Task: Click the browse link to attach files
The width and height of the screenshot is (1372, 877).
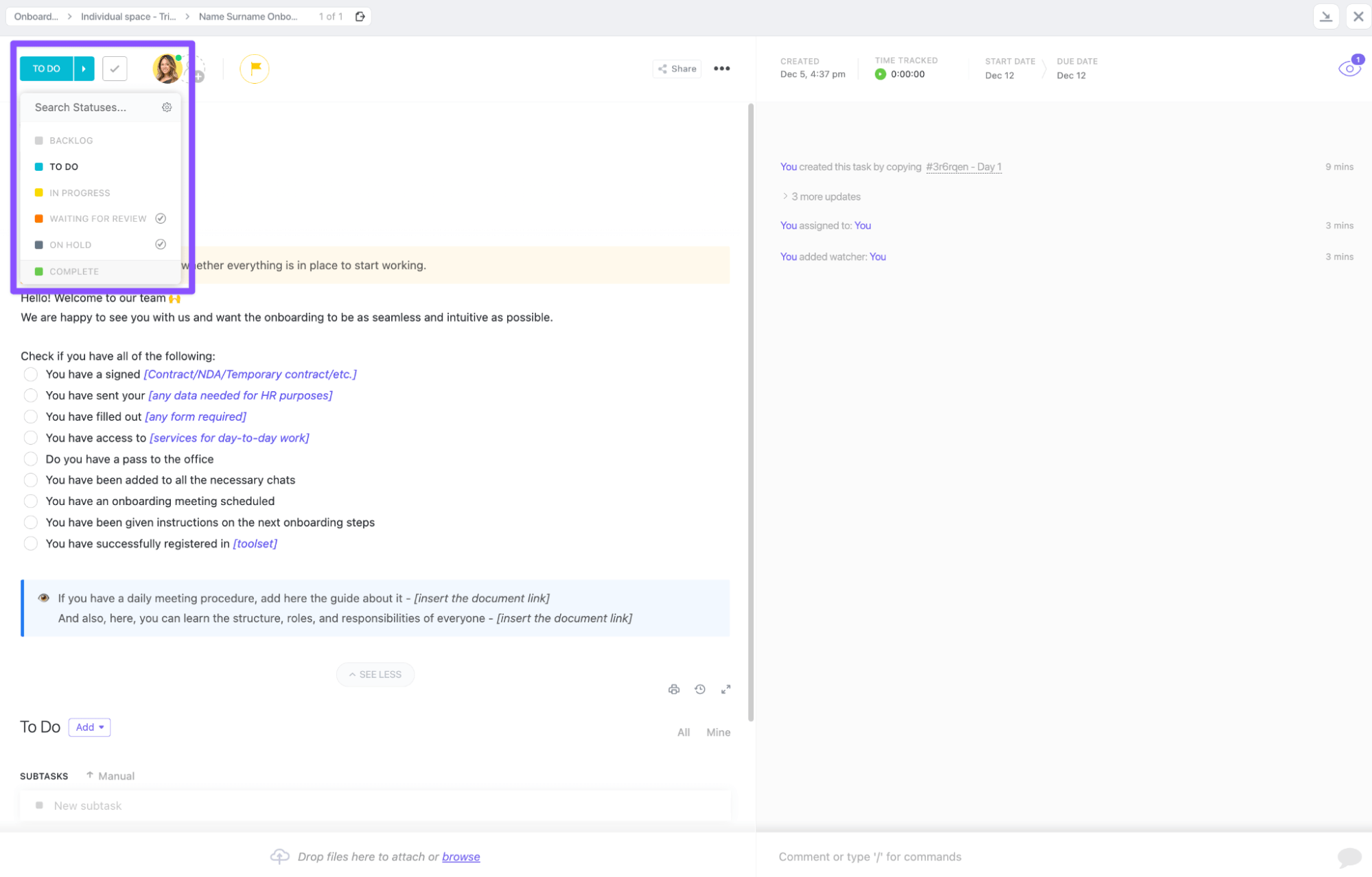Action: pyautogui.click(x=461, y=856)
